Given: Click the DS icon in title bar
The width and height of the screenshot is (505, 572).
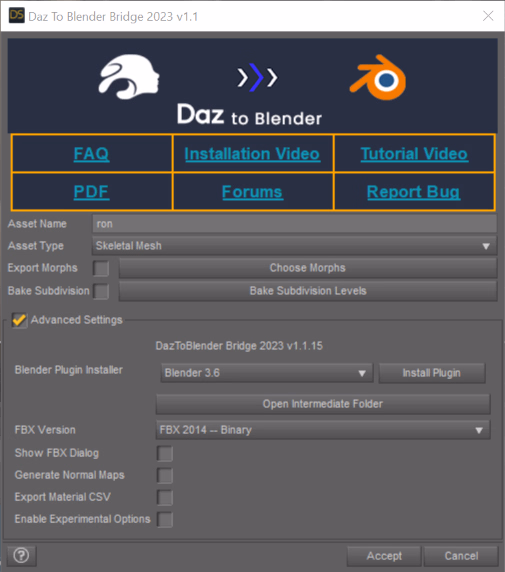Looking at the screenshot, I should pos(16,15).
